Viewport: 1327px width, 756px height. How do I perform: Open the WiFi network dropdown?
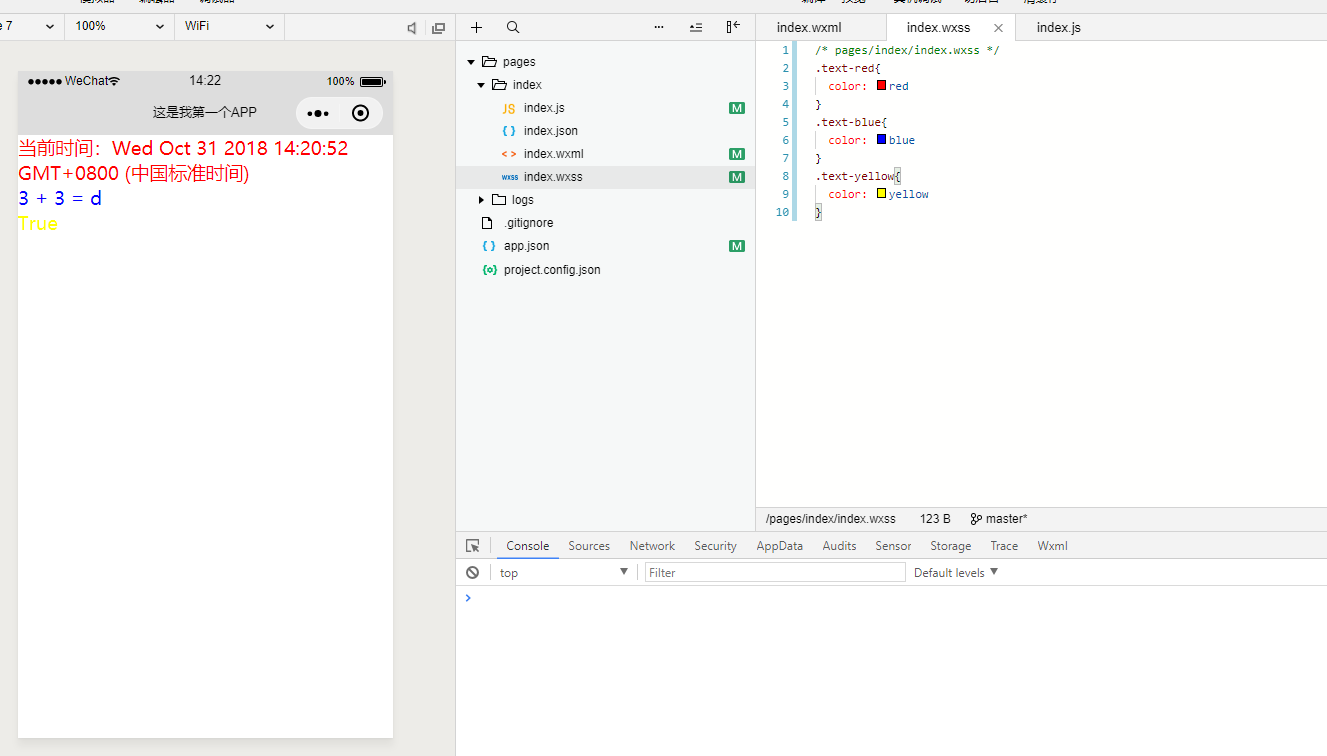229,27
